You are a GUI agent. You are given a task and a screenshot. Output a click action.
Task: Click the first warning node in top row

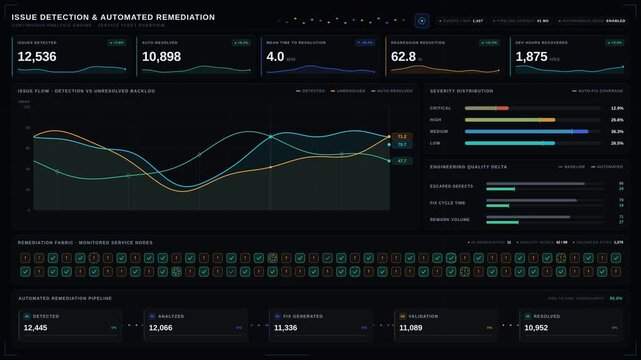coord(25,258)
